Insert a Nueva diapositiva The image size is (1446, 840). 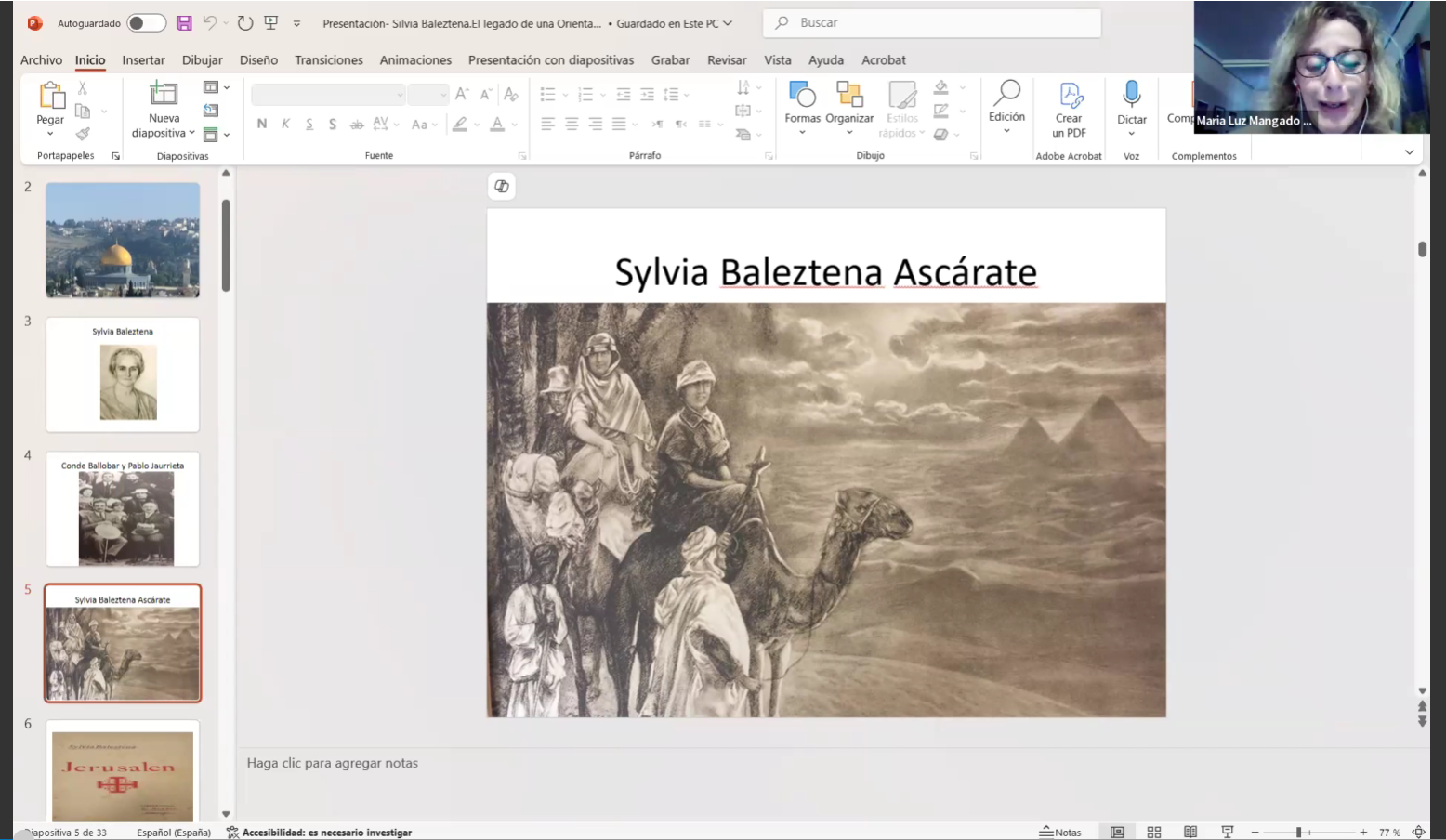(164, 95)
